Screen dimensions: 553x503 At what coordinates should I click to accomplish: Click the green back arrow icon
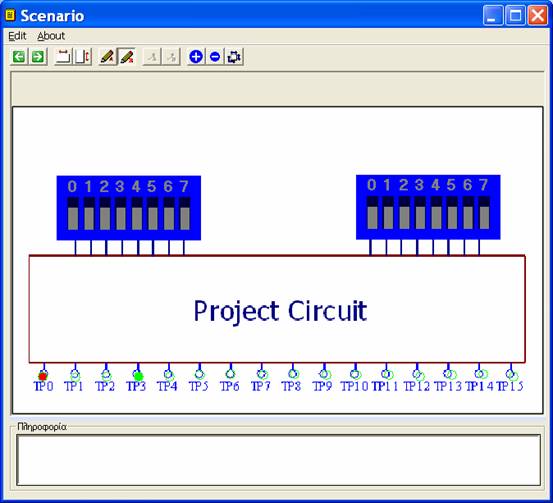pos(19,57)
